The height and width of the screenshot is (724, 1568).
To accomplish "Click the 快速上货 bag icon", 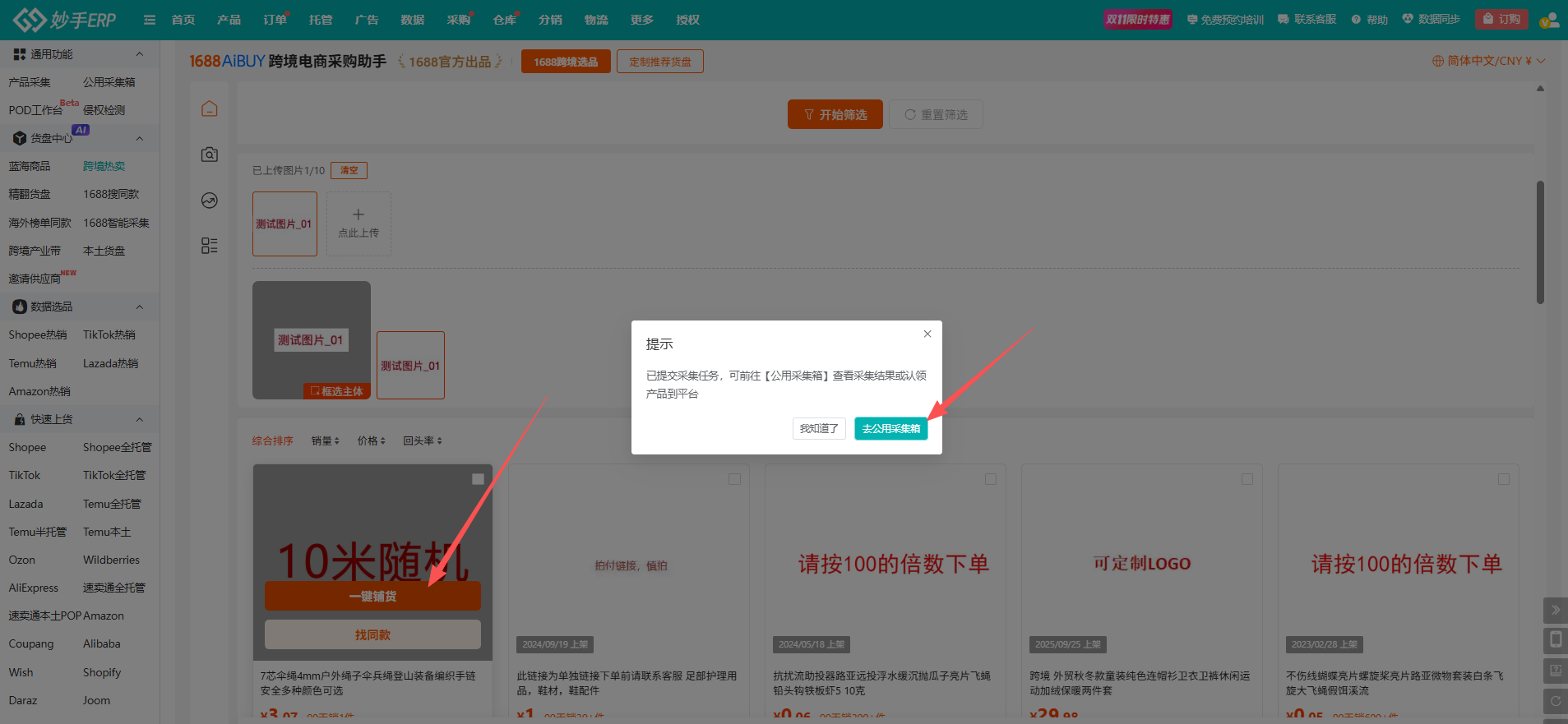I will (x=20, y=419).
